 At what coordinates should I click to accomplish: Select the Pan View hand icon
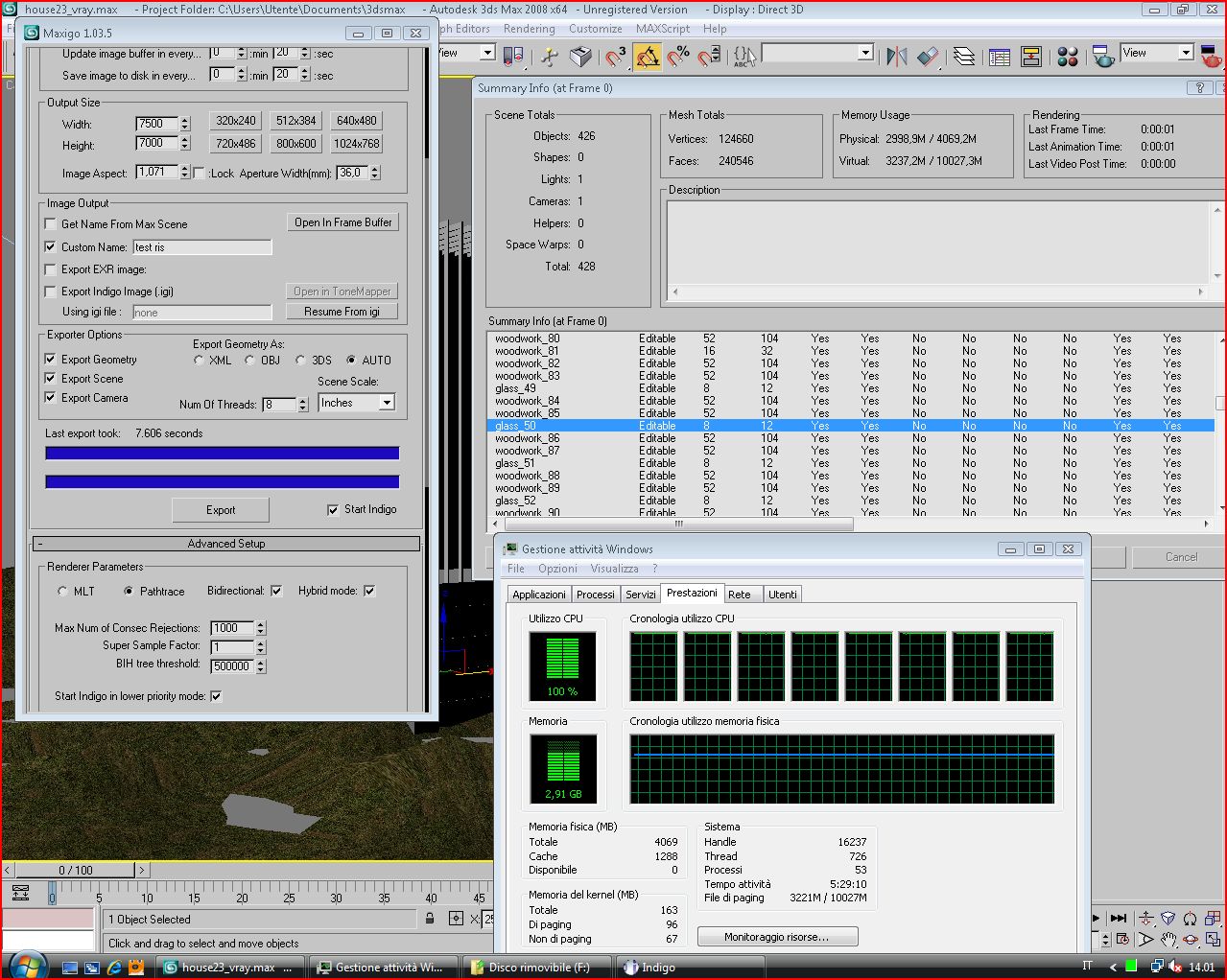[x=1168, y=940]
